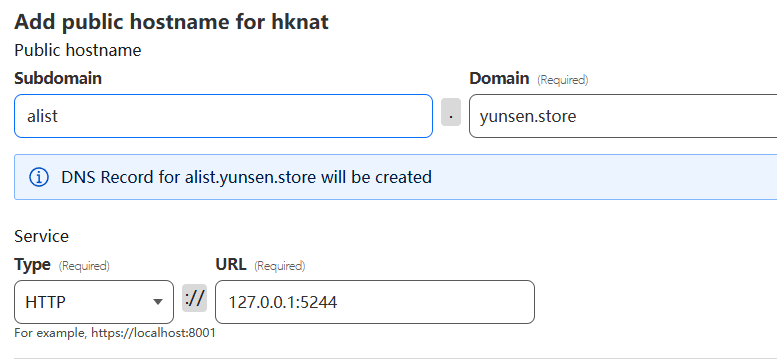777x361 pixels.
Task: Click the URL field showing 127.0.0.1:5244
Action: coord(375,302)
